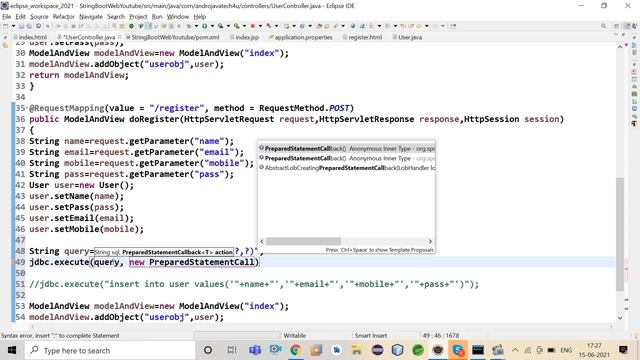Viewport: 640px width, 360px height.
Task: Click the Save icon in the toolbar
Action: click(21, 26)
